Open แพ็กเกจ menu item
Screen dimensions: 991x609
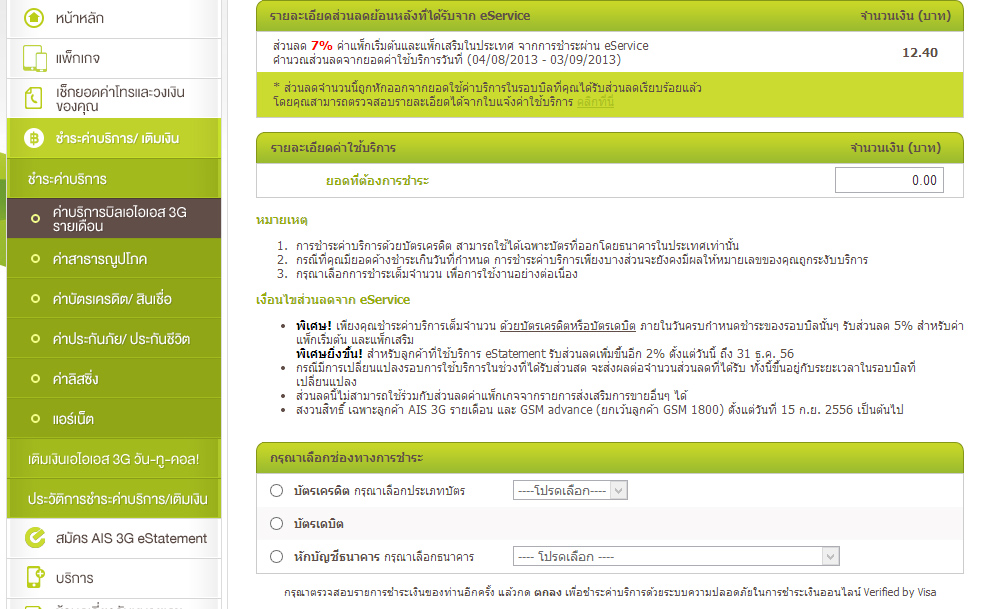[x=114, y=58]
